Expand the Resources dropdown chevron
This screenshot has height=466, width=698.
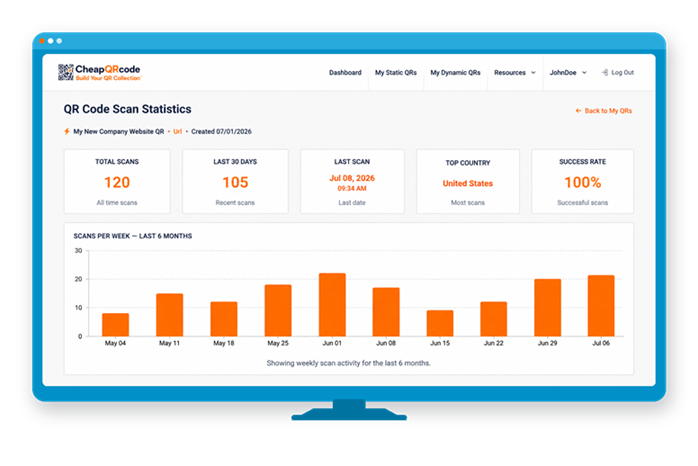(x=533, y=73)
